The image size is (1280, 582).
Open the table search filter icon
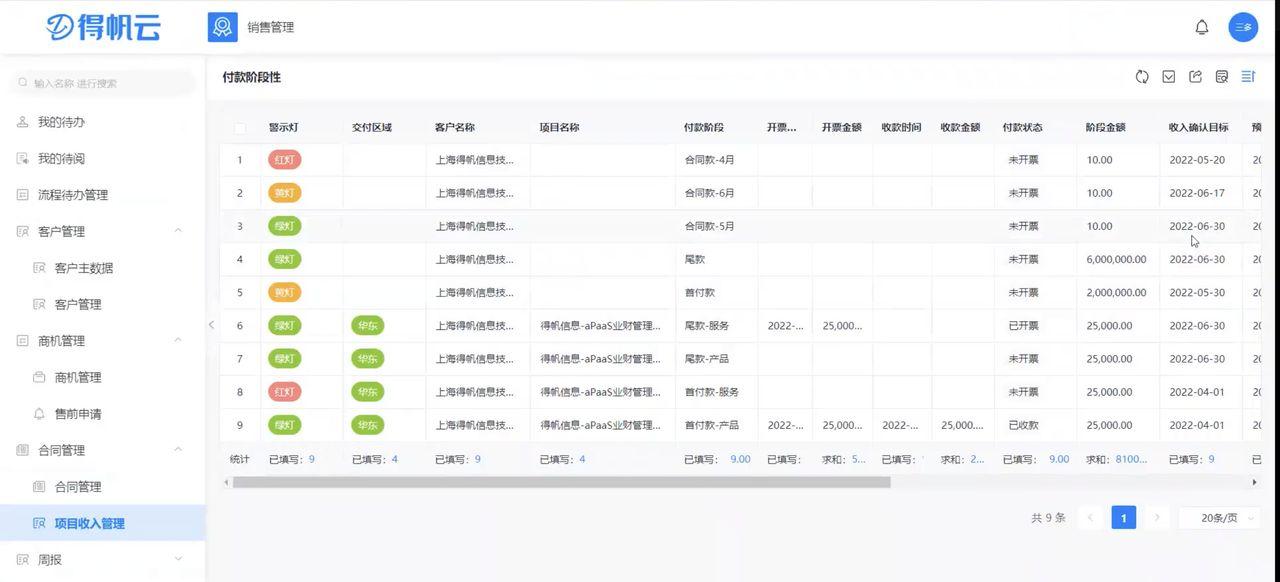coord(1221,77)
